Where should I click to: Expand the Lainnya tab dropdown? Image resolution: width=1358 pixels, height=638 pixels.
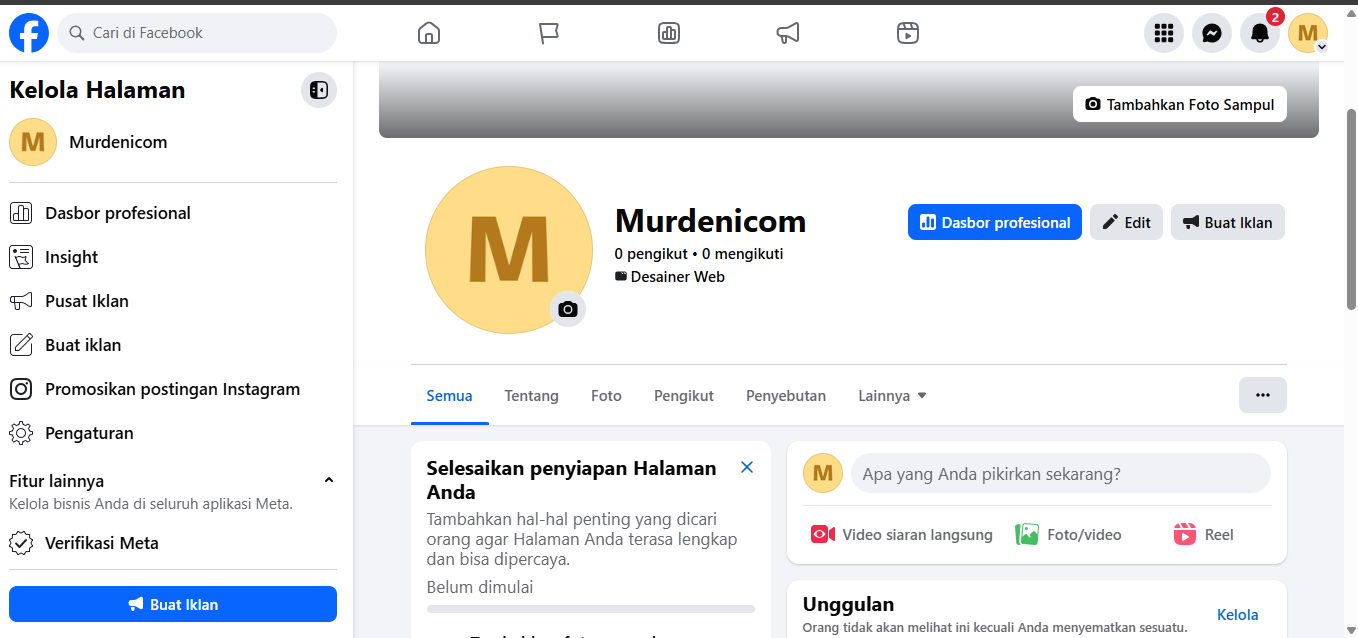[x=892, y=396]
